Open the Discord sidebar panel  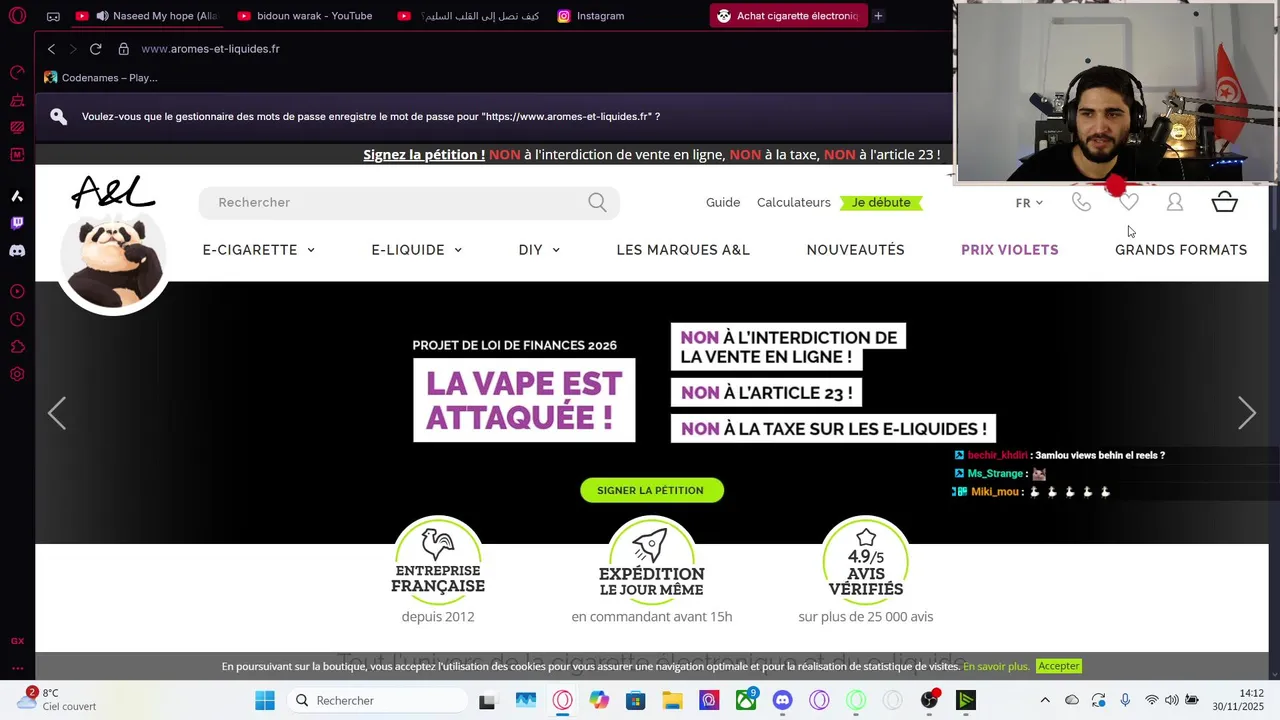click(17, 251)
